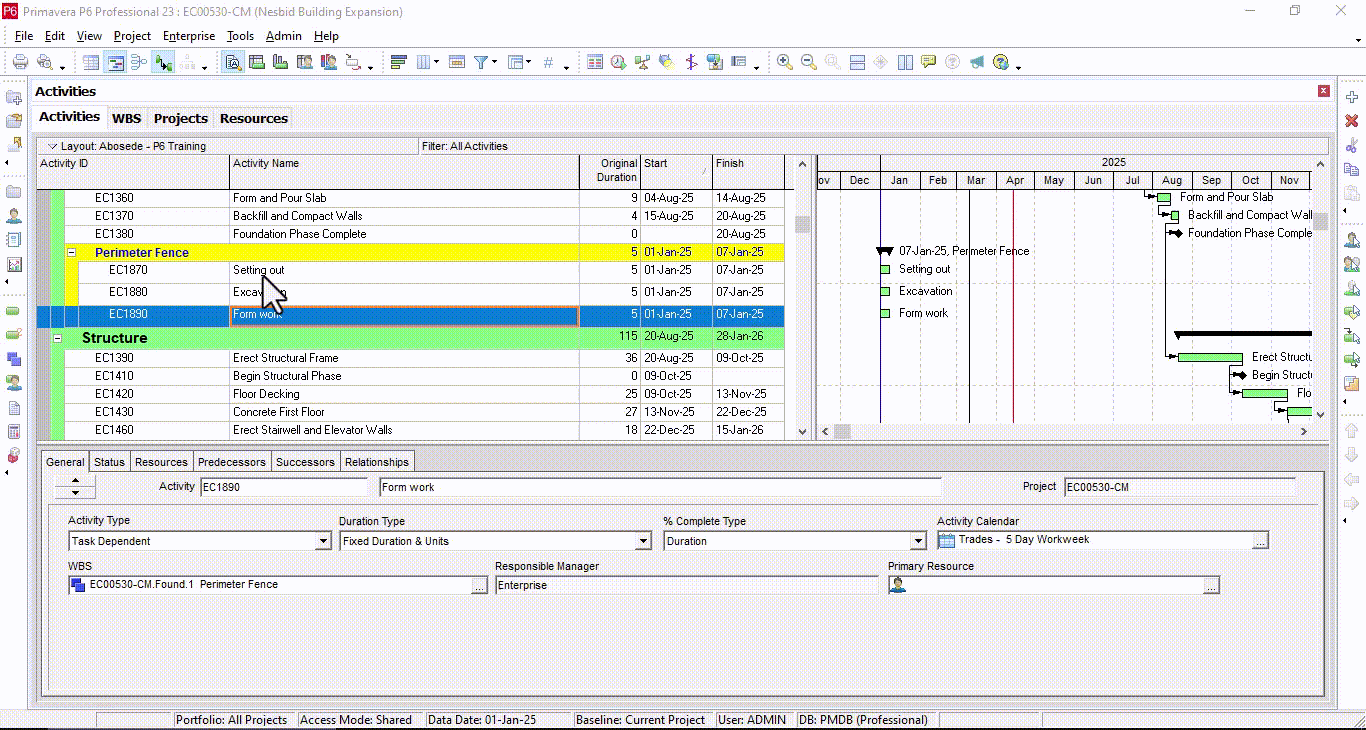
Task: Click the Gantt chart horizontal scrollbar
Action: 1065,431
